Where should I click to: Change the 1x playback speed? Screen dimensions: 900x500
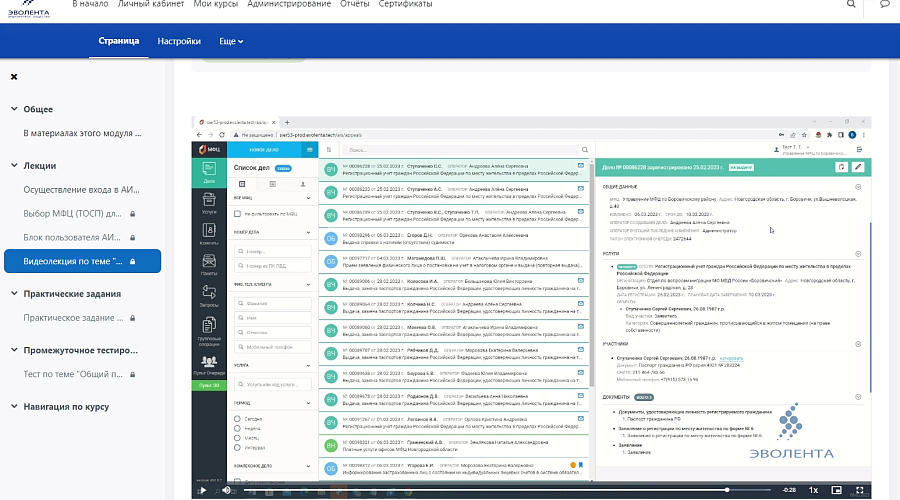click(813, 490)
